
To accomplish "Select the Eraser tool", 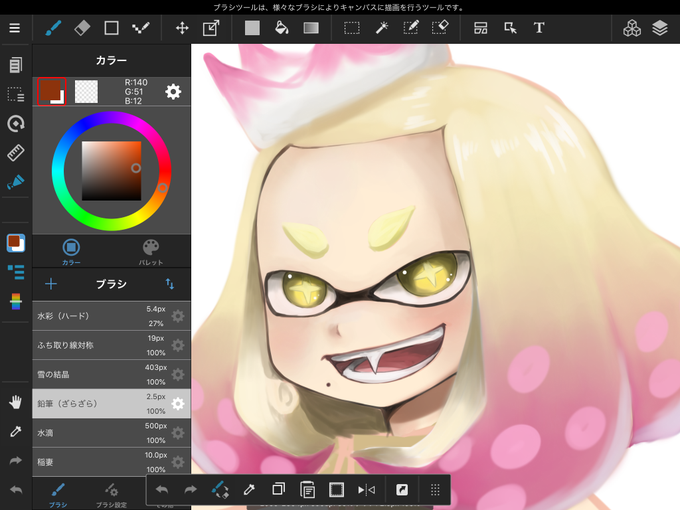I will [x=82, y=28].
